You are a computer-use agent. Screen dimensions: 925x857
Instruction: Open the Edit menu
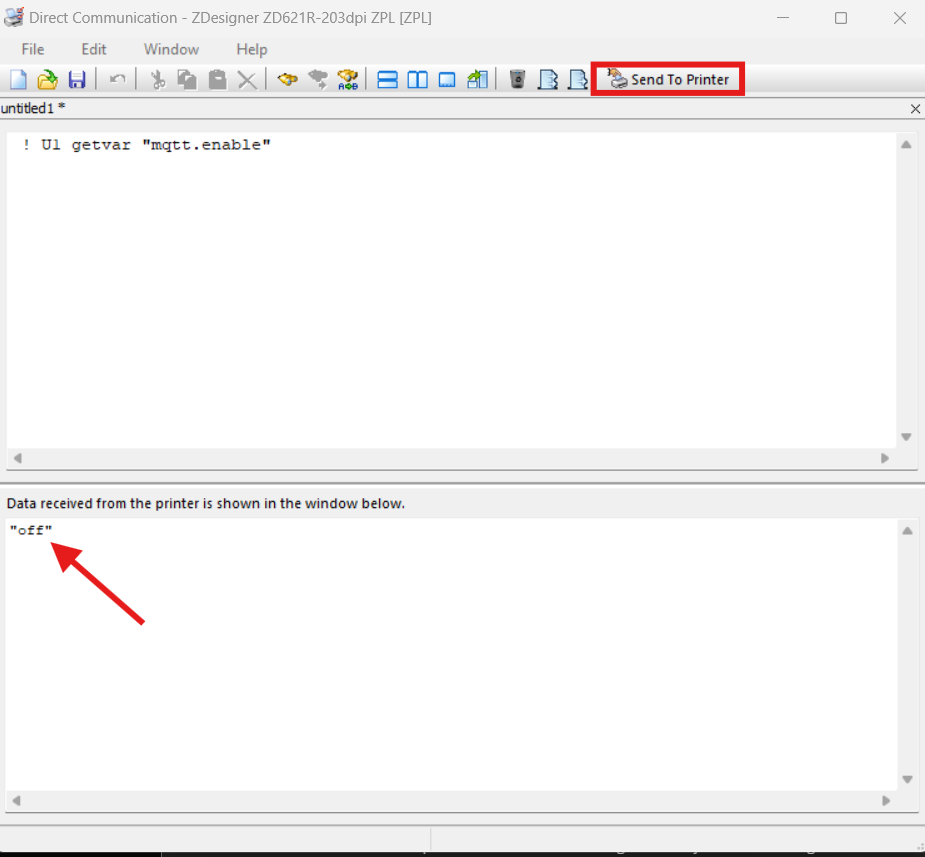tap(94, 49)
